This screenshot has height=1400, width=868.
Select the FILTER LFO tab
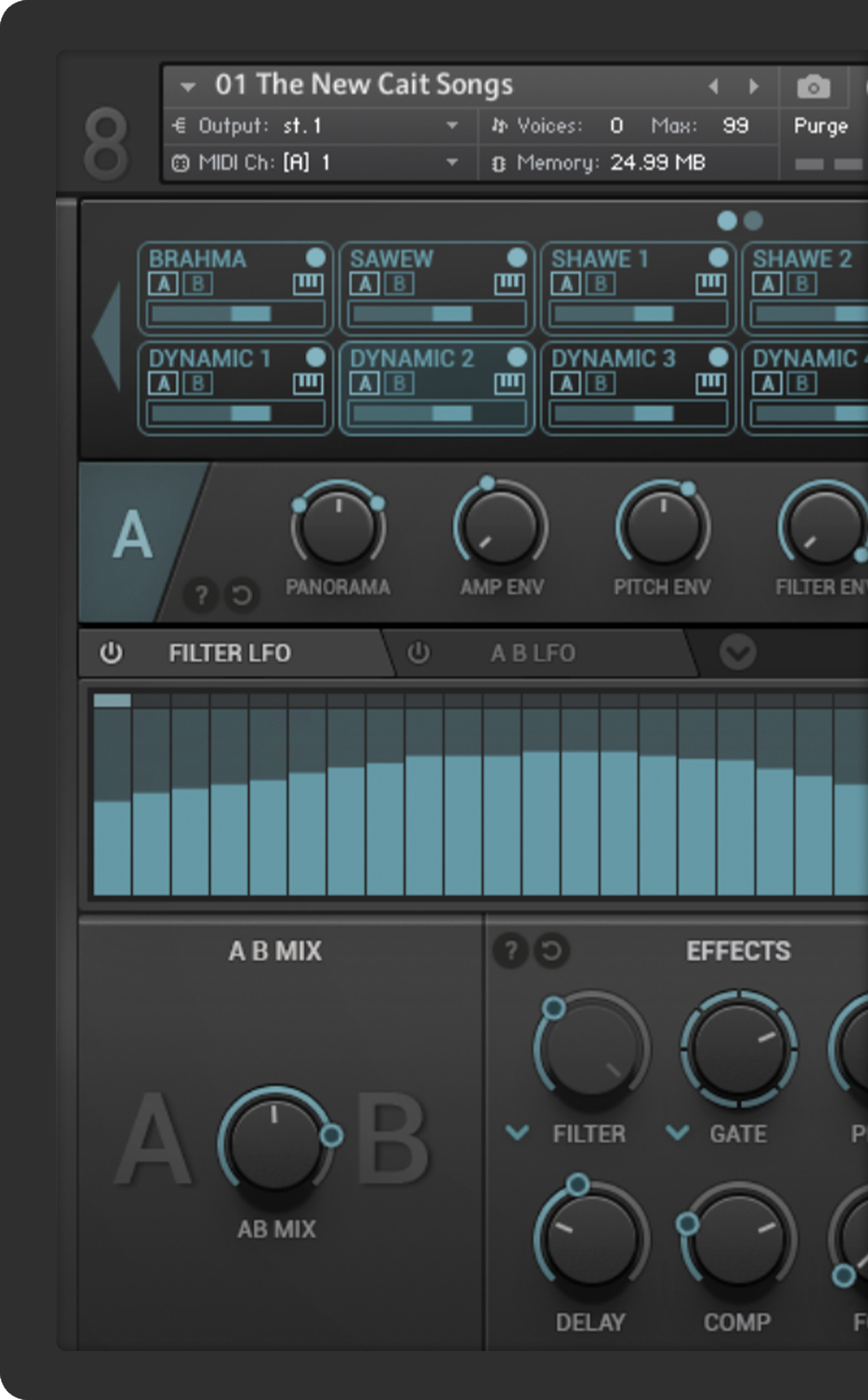click(x=229, y=653)
